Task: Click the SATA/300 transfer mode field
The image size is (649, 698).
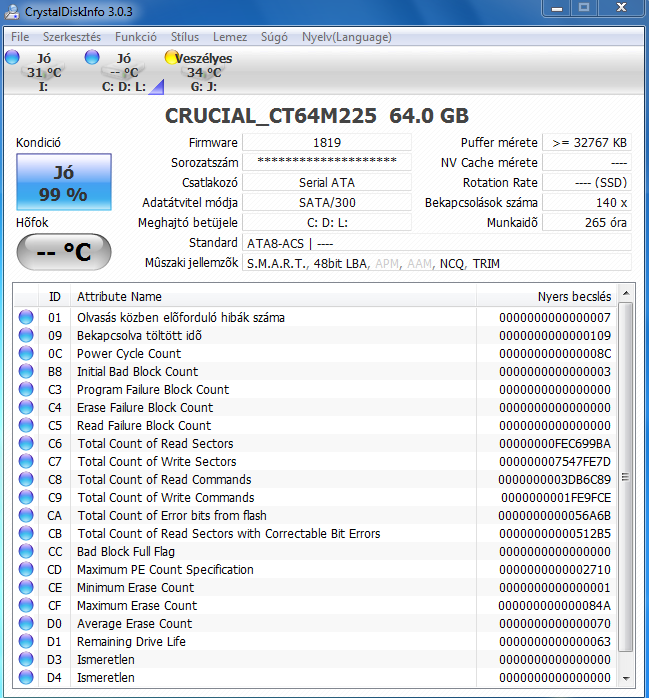Action: pyautogui.click(x=327, y=203)
